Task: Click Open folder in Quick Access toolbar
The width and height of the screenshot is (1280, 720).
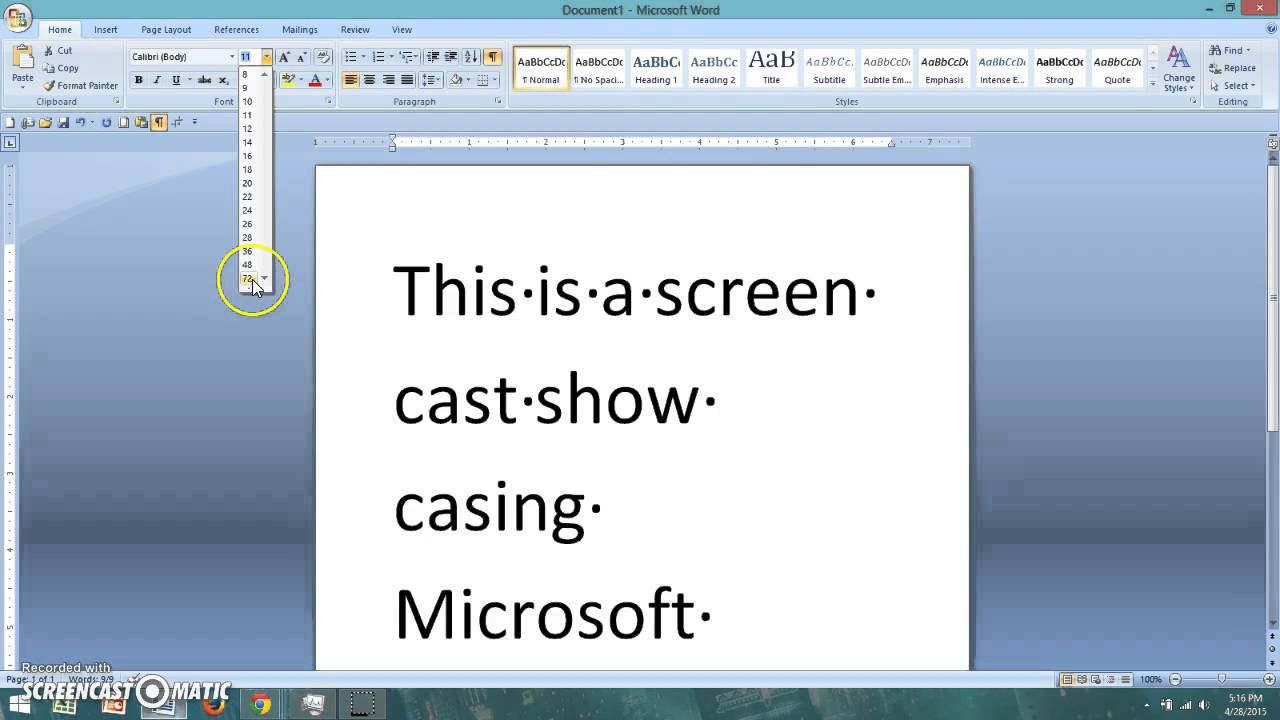Action: pos(45,123)
